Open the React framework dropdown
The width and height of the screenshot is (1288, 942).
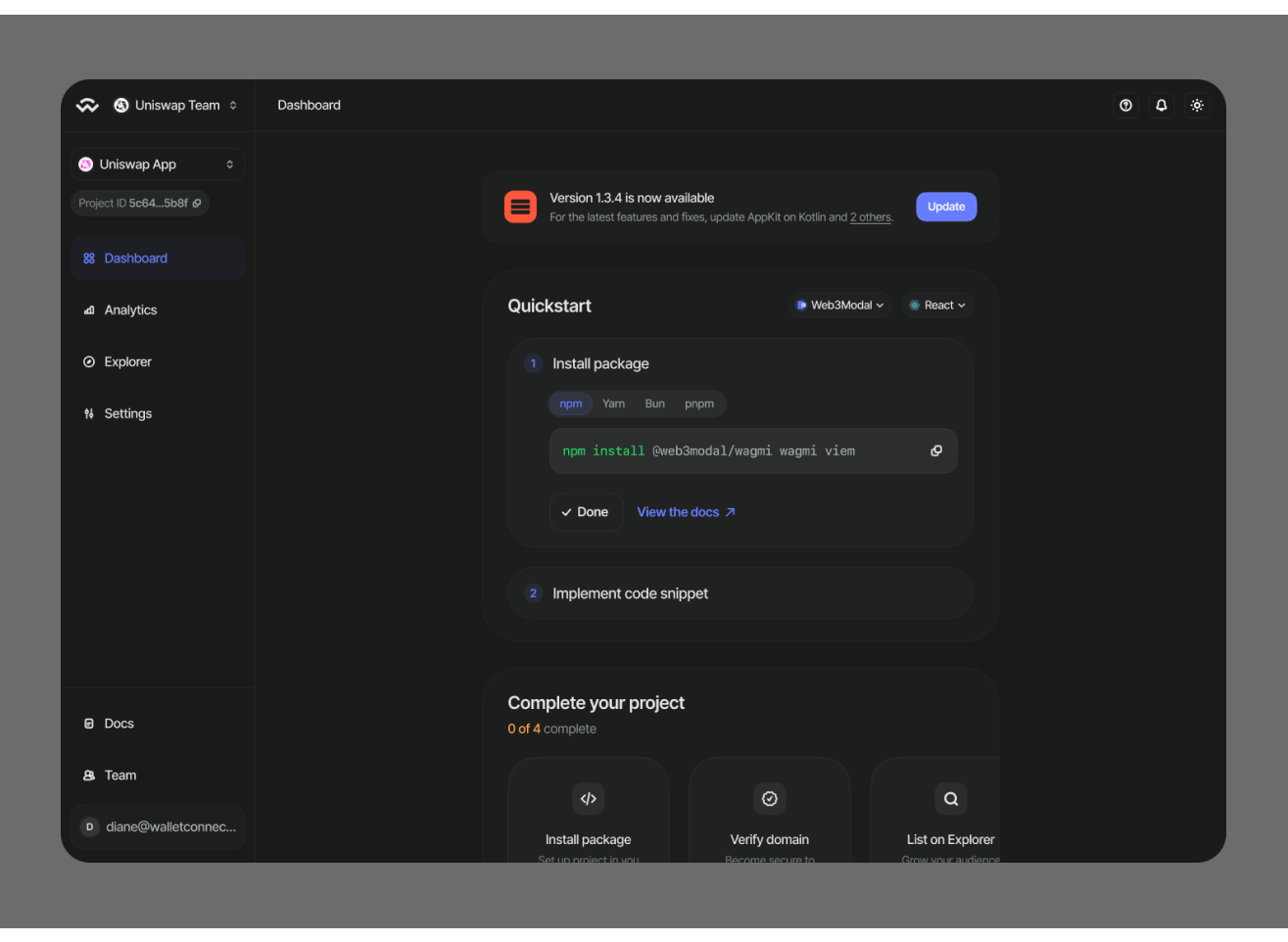937,306
